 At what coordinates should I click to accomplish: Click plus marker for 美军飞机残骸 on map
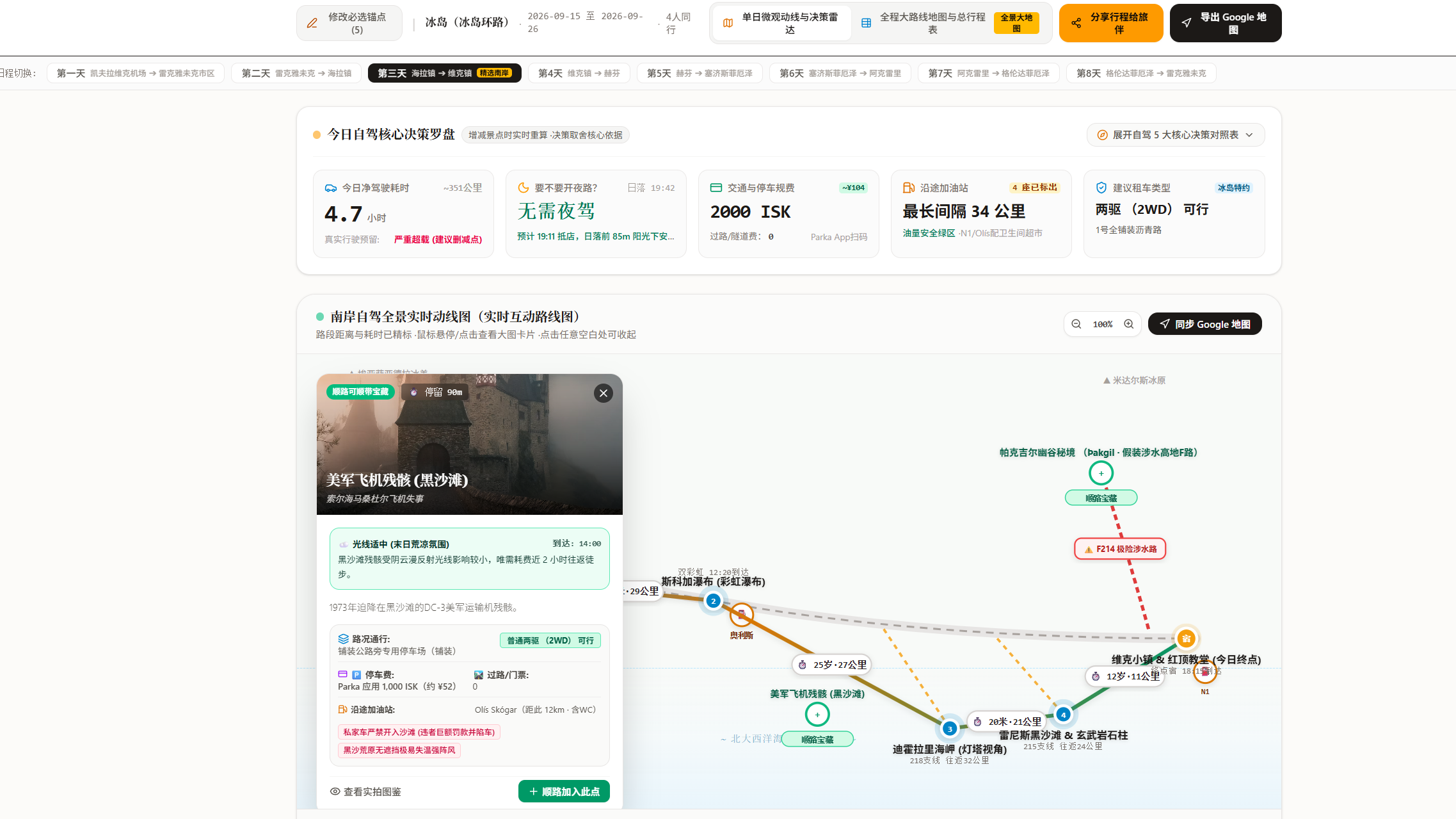pos(817,715)
